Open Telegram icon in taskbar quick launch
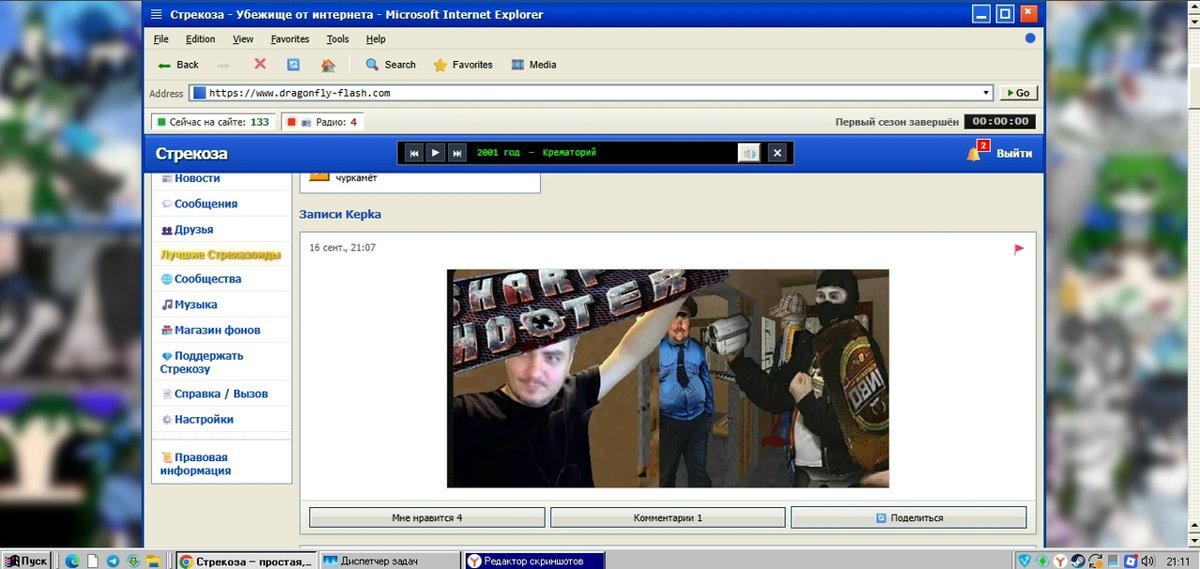This screenshot has height=569, width=1200. pyautogui.click(x=113, y=561)
